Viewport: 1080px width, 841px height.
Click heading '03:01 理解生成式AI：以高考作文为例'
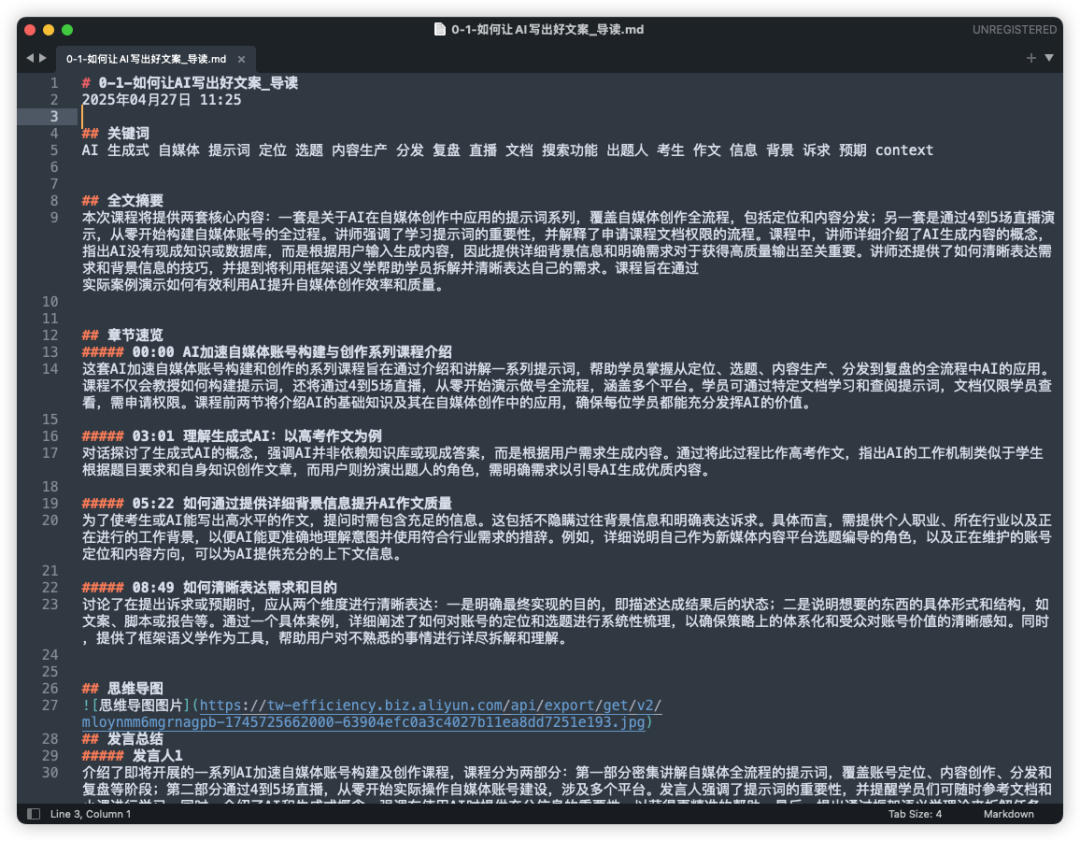click(x=257, y=436)
